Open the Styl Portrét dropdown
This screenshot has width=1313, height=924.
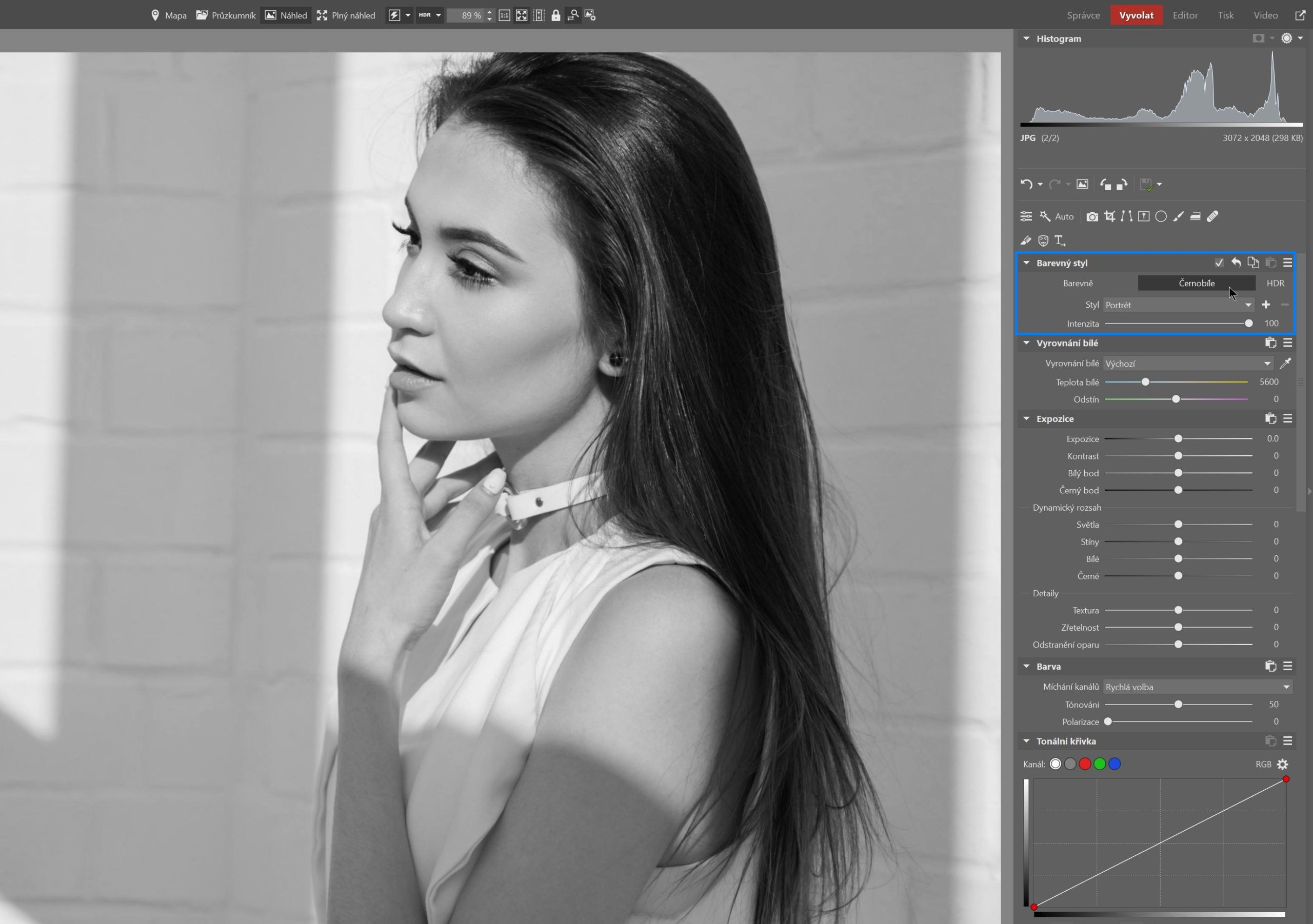[x=1178, y=305]
